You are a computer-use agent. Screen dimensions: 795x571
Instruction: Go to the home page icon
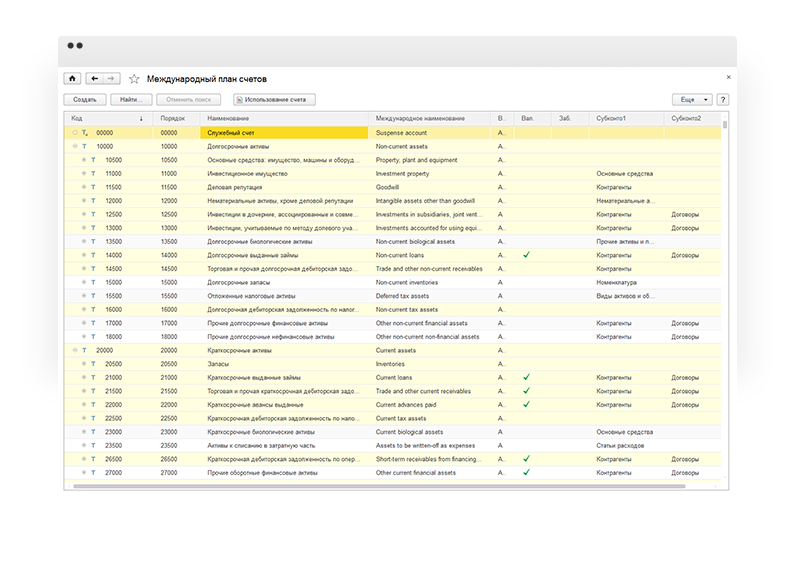tap(72, 79)
